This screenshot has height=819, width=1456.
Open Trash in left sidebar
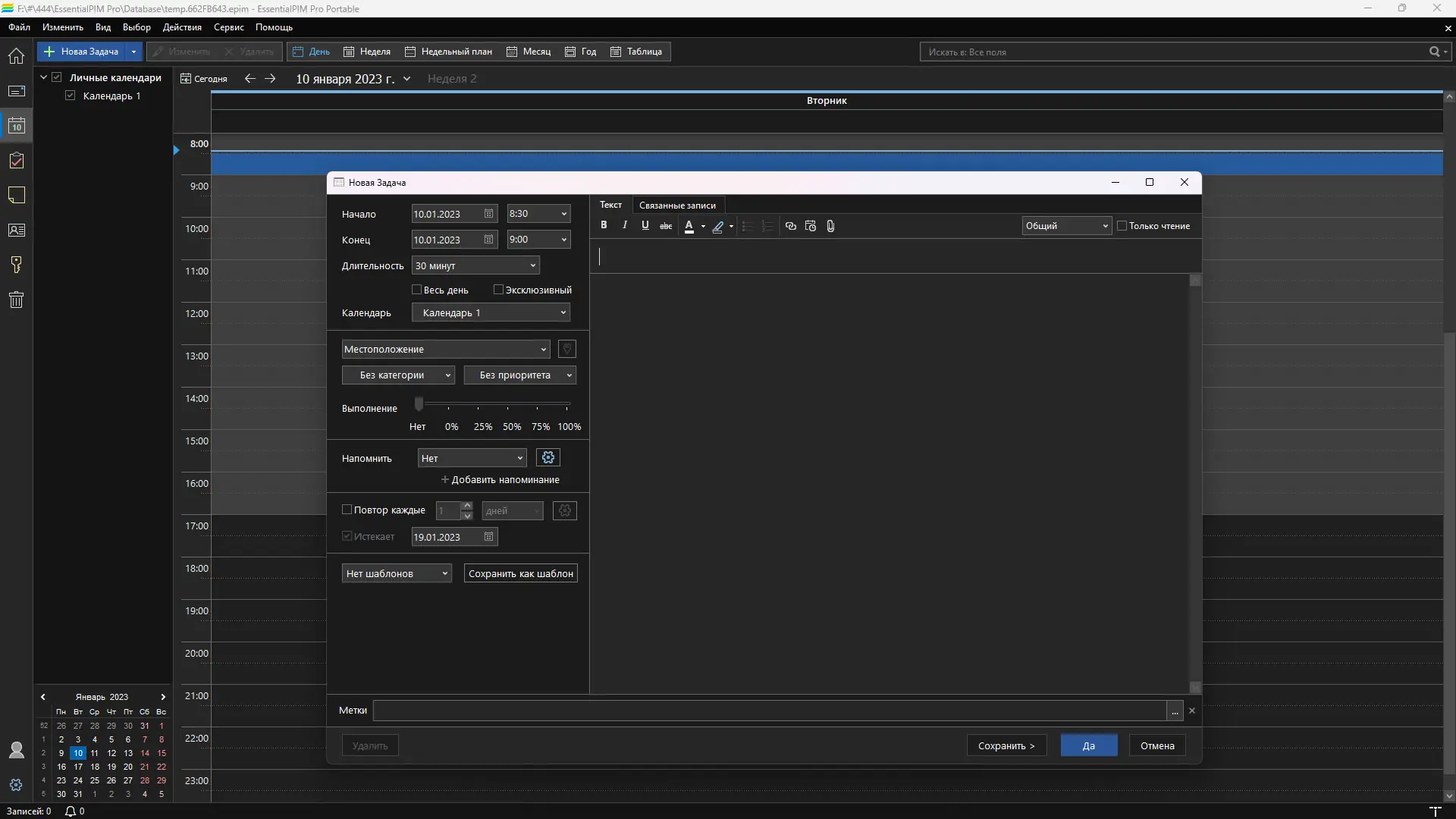[x=16, y=300]
